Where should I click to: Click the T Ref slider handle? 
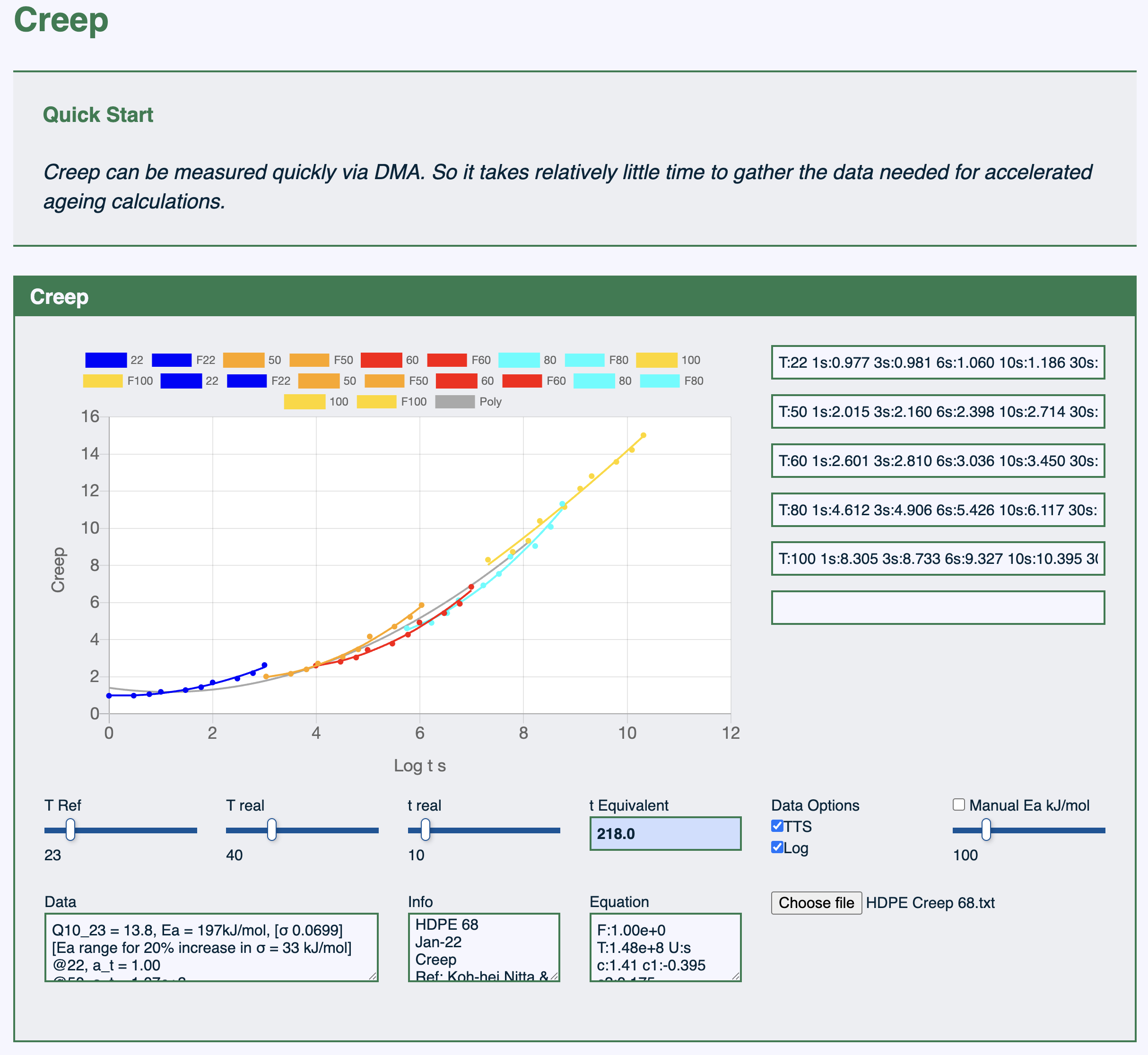click(x=70, y=830)
